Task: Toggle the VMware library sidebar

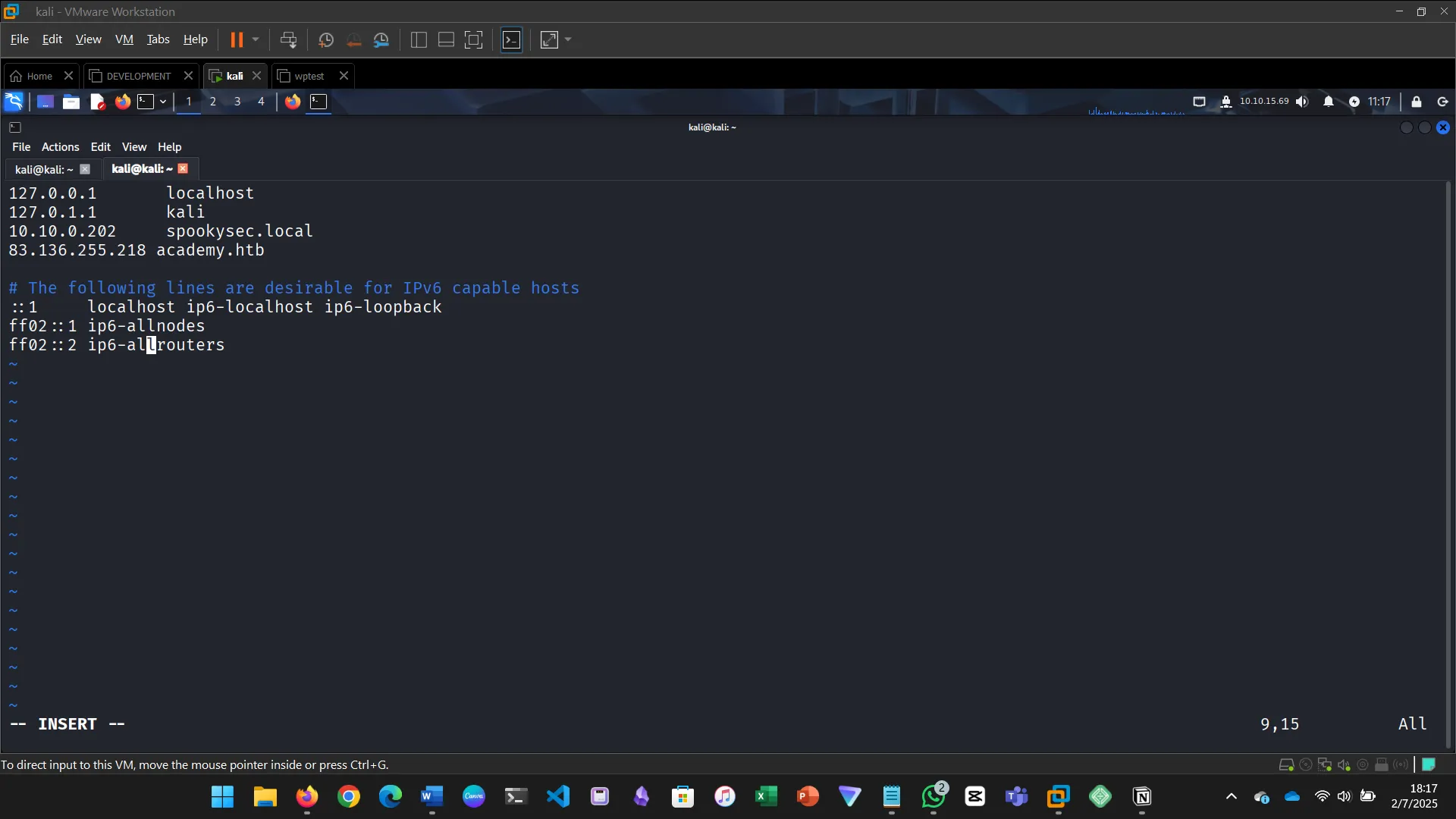Action: click(418, 39)
